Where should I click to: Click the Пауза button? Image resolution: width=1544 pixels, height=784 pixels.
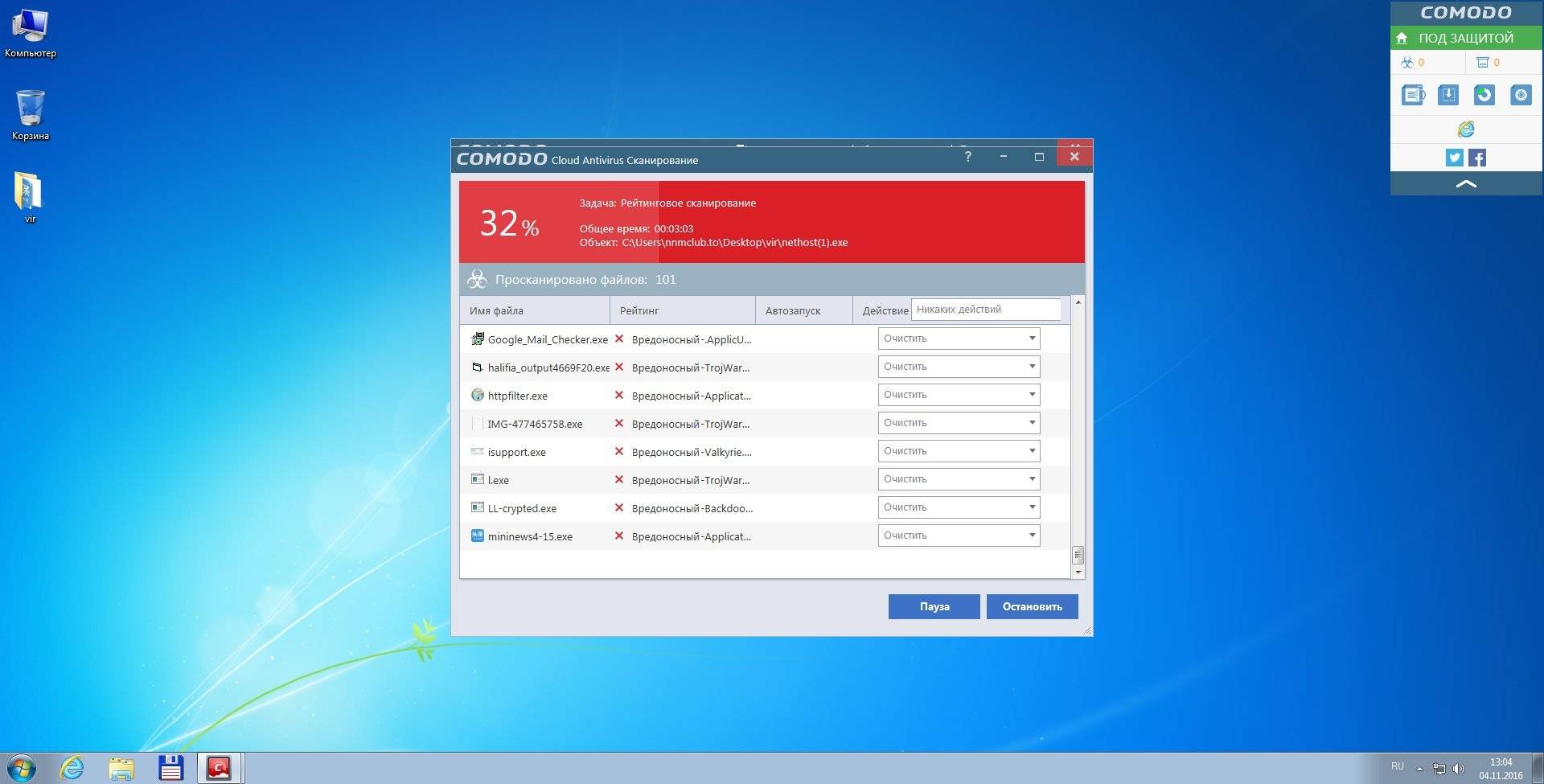[x=934, y=606]
